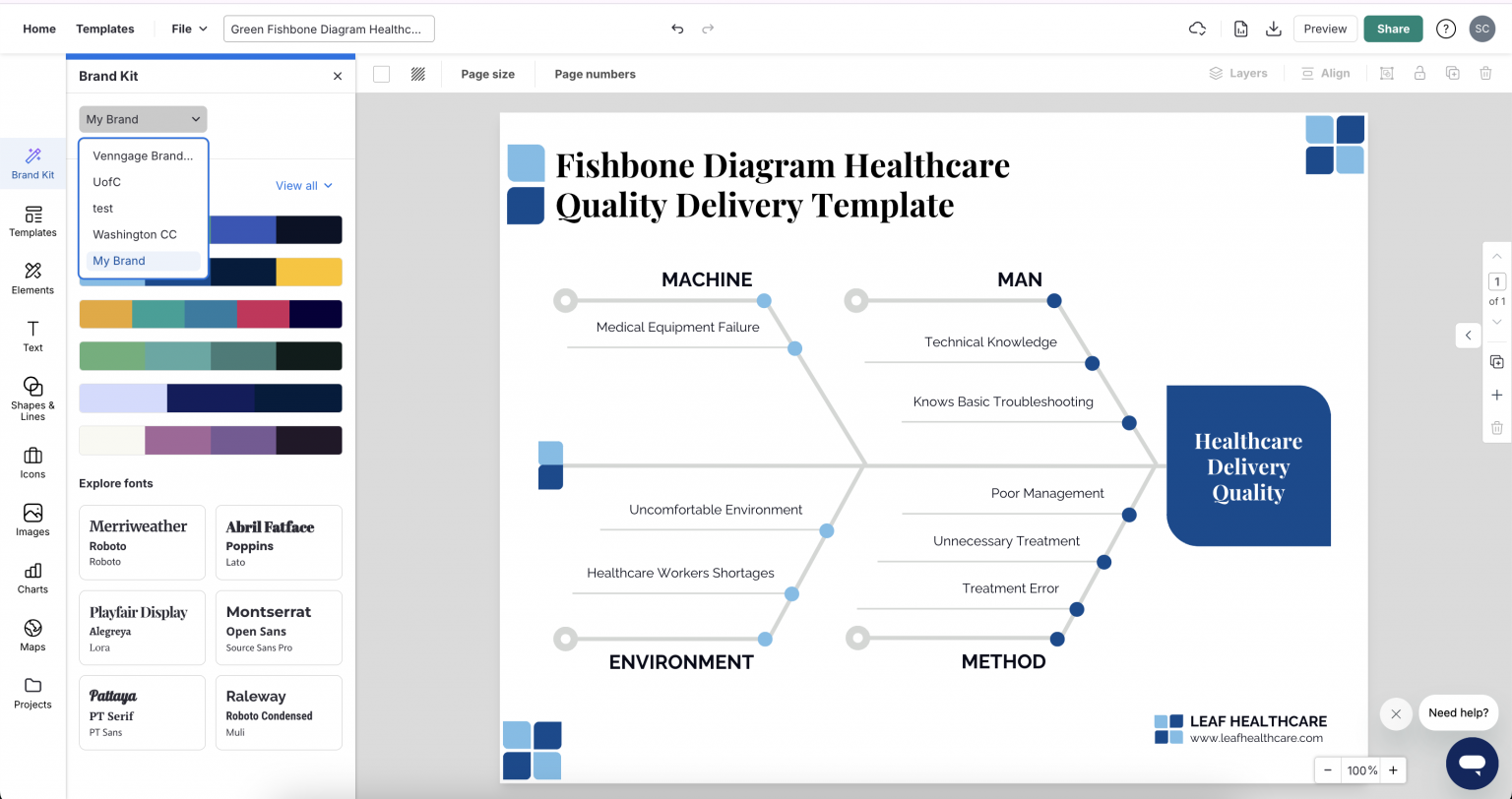Open the Charts panel
This screenshot has height=799, width=1512.
32,579
